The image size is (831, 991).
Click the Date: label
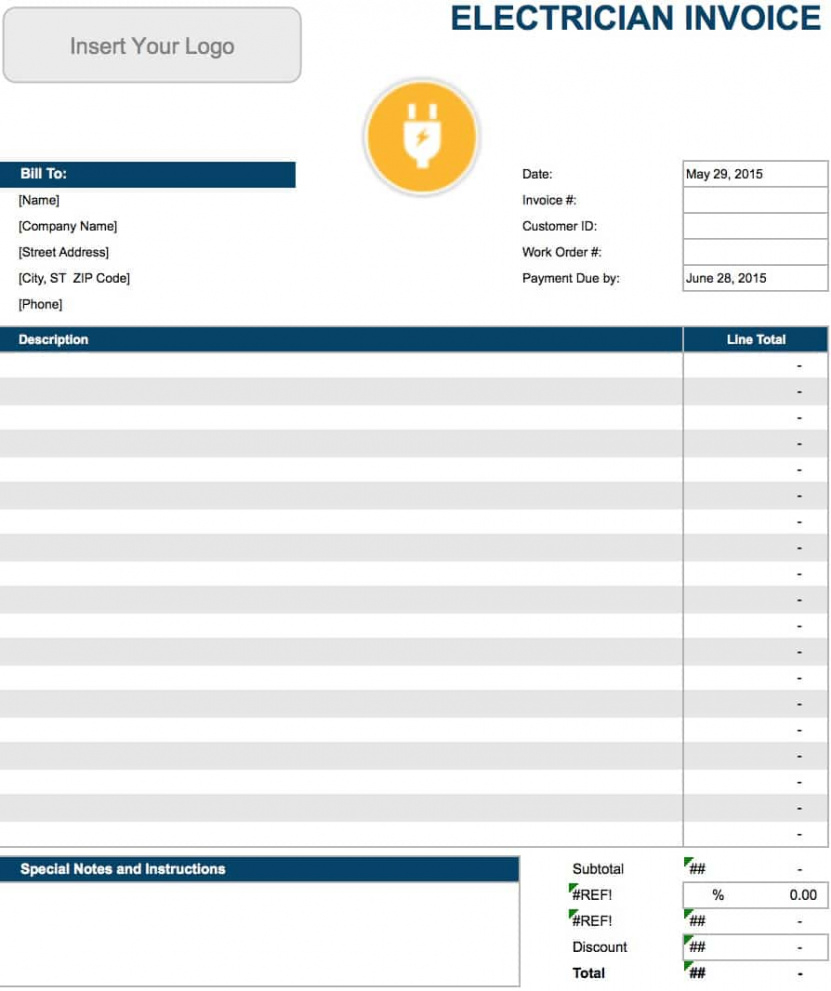pos(537,174)
